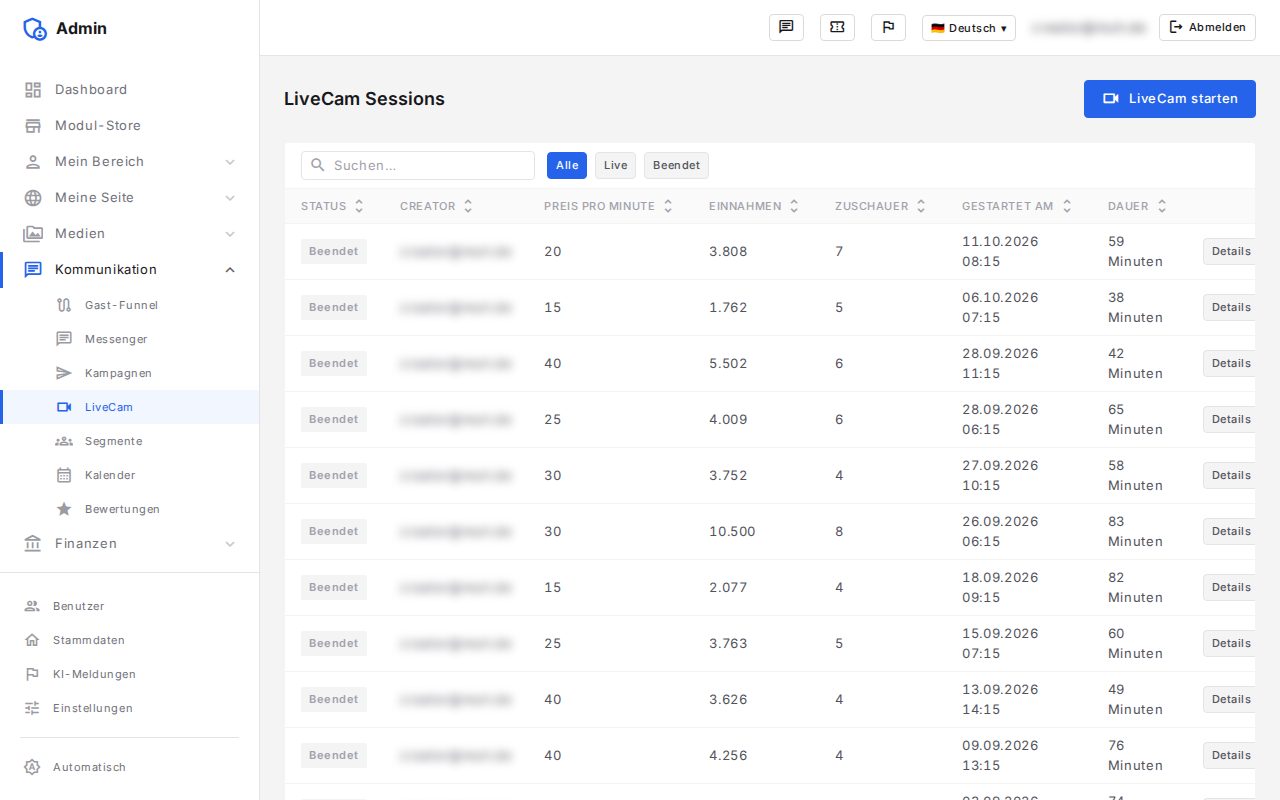Open the Gast-Funnel submenu item

click(x=129, y=305)
